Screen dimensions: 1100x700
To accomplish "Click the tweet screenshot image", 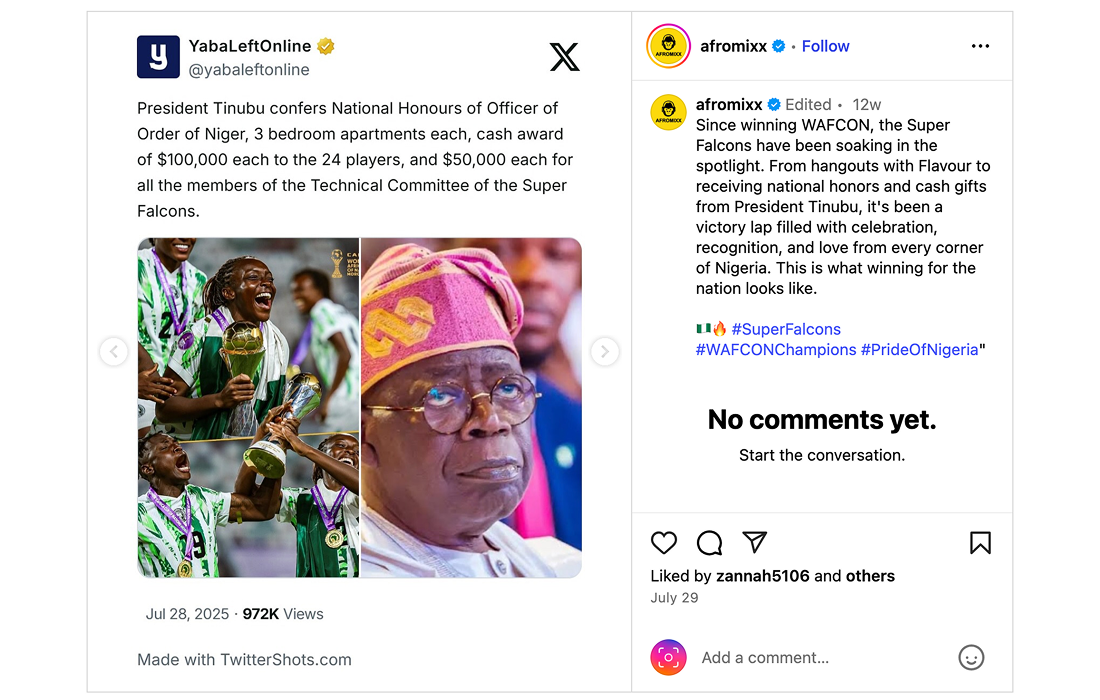I will 359,407.
